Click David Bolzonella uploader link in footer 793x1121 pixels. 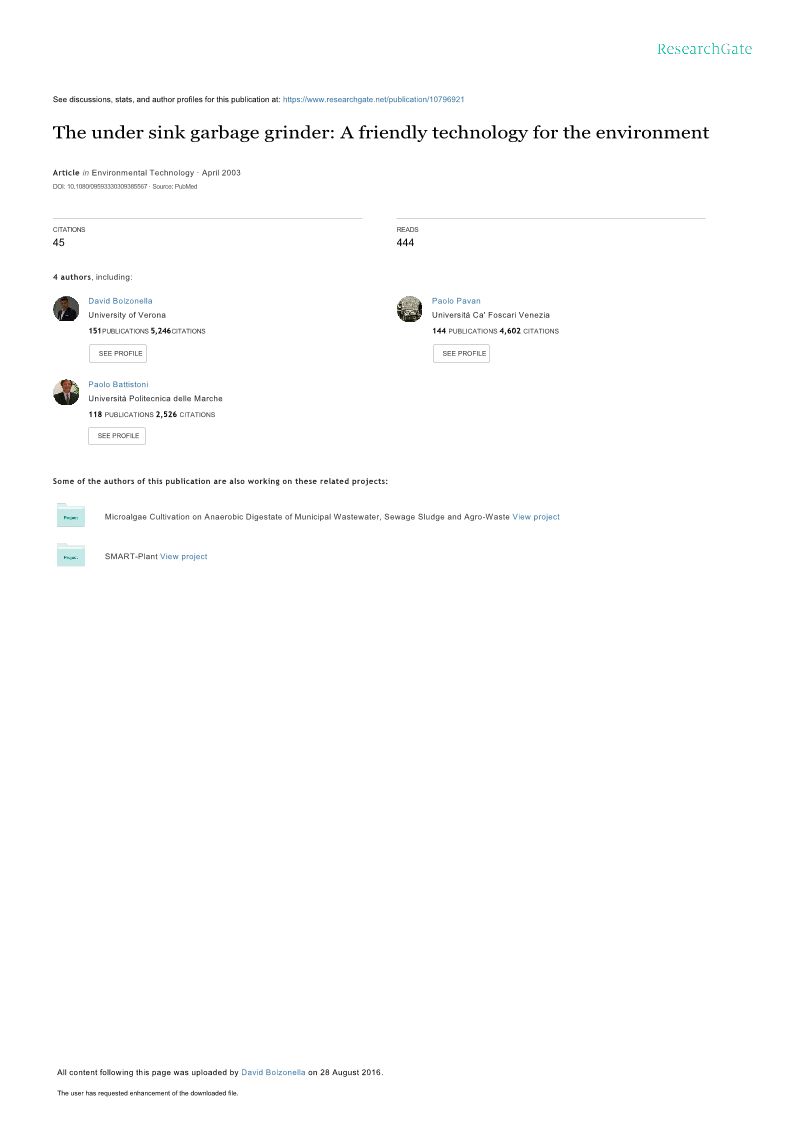[x=273, y=1072]
